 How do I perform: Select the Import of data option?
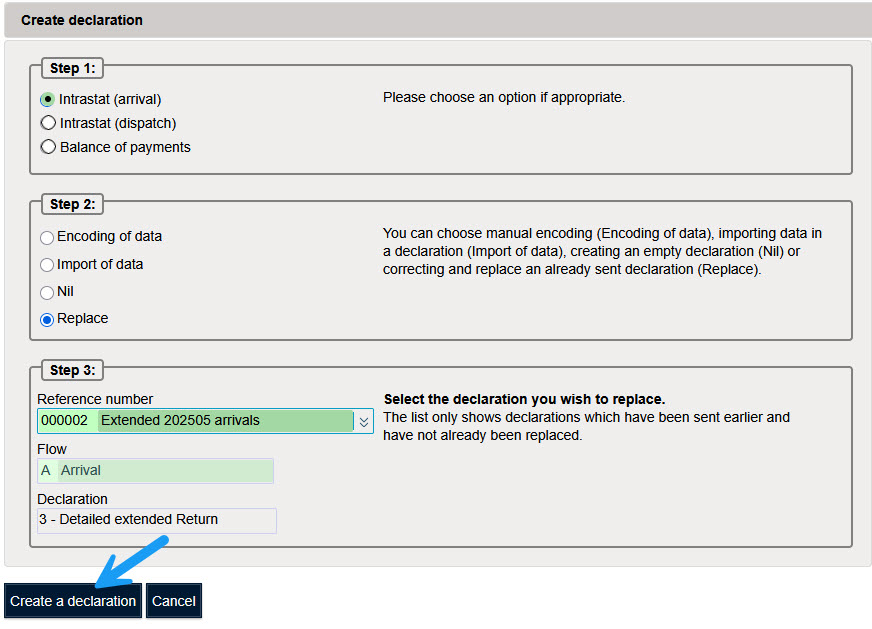pyautogui.click(x=47, y=265)
